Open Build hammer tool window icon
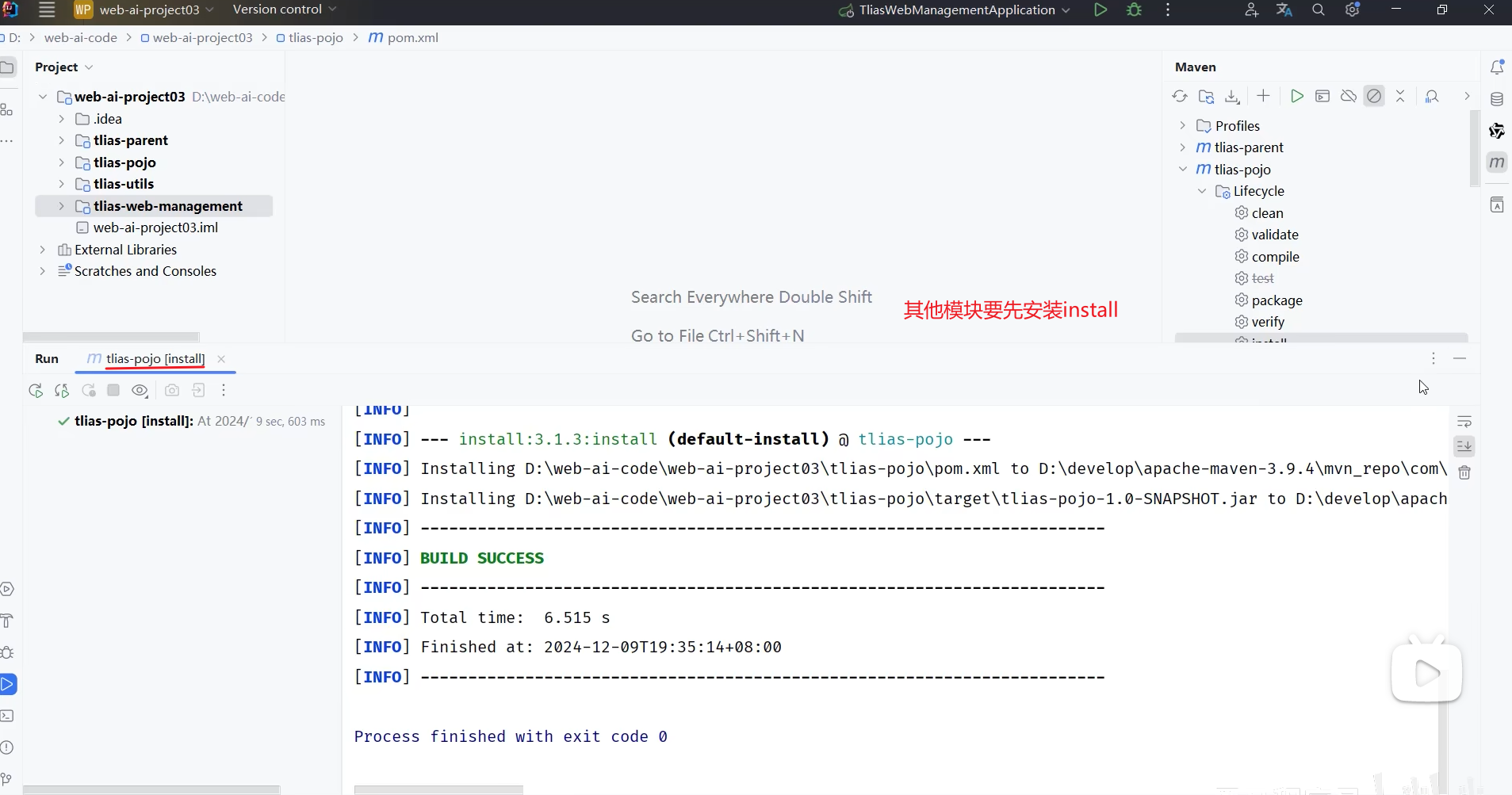Image resolution: width=1512 pixels, height=795 pixels. pos(7,621)
